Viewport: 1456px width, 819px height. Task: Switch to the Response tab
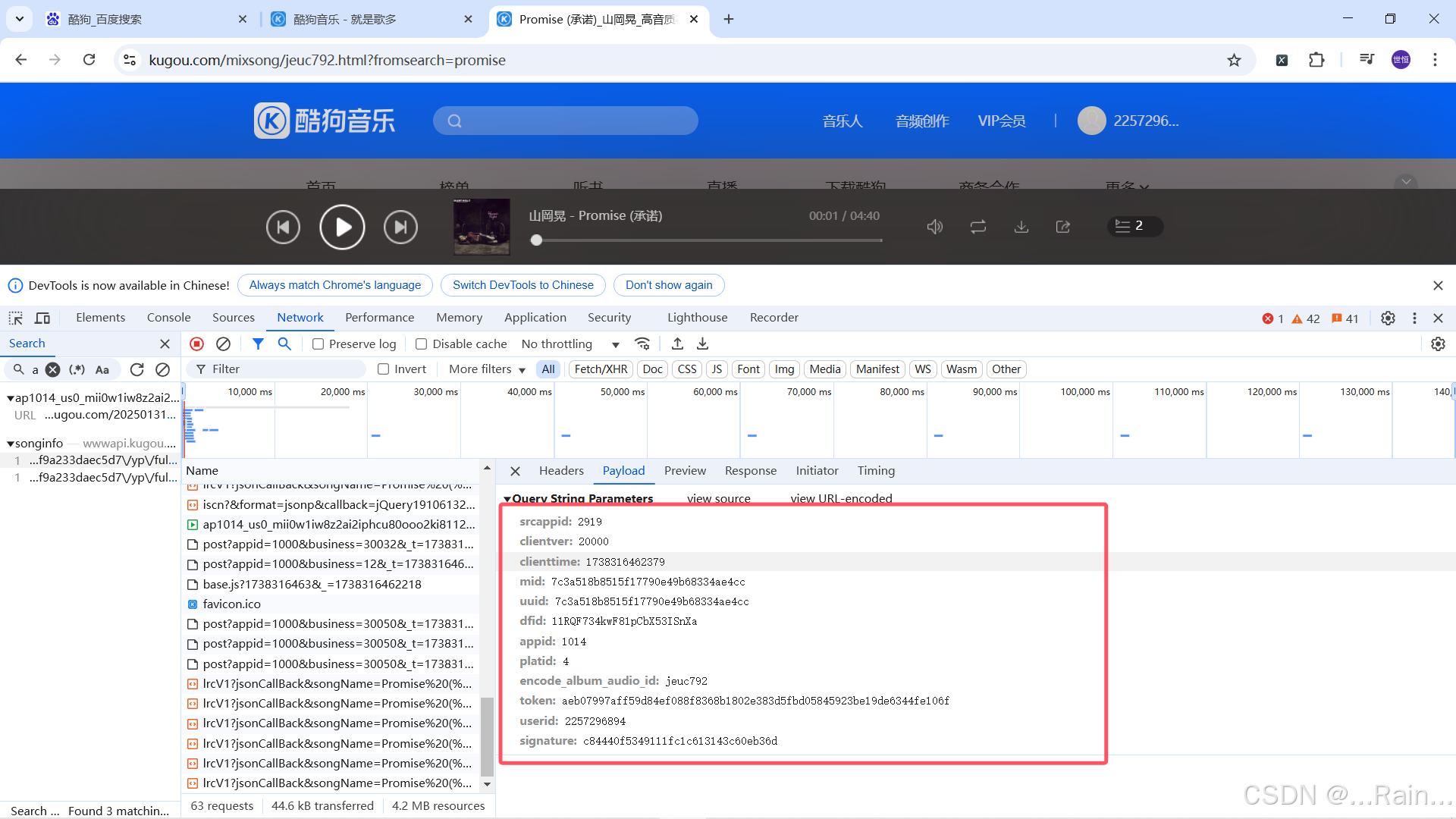pos(750,470)
